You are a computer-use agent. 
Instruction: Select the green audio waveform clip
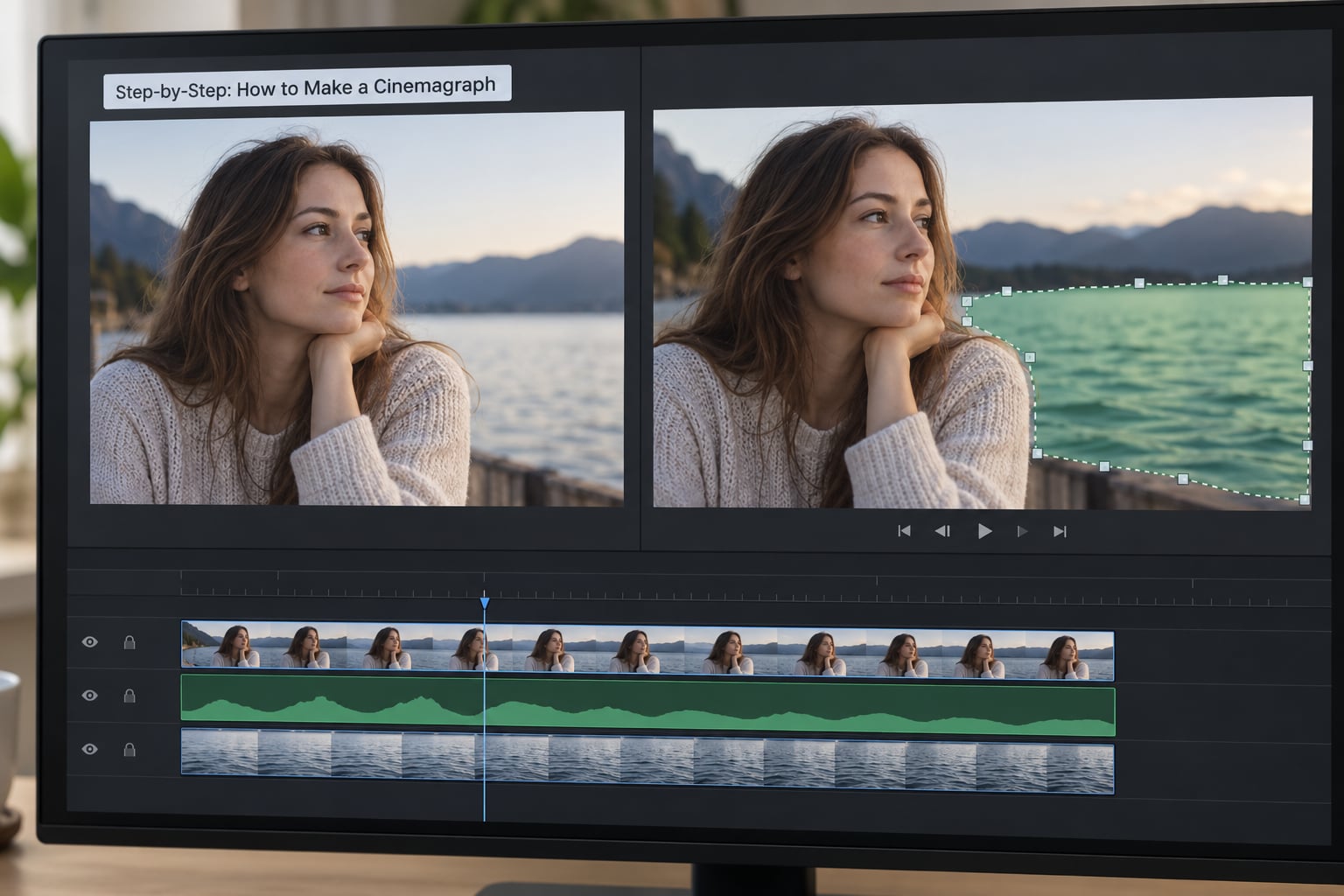coord(647,705)
